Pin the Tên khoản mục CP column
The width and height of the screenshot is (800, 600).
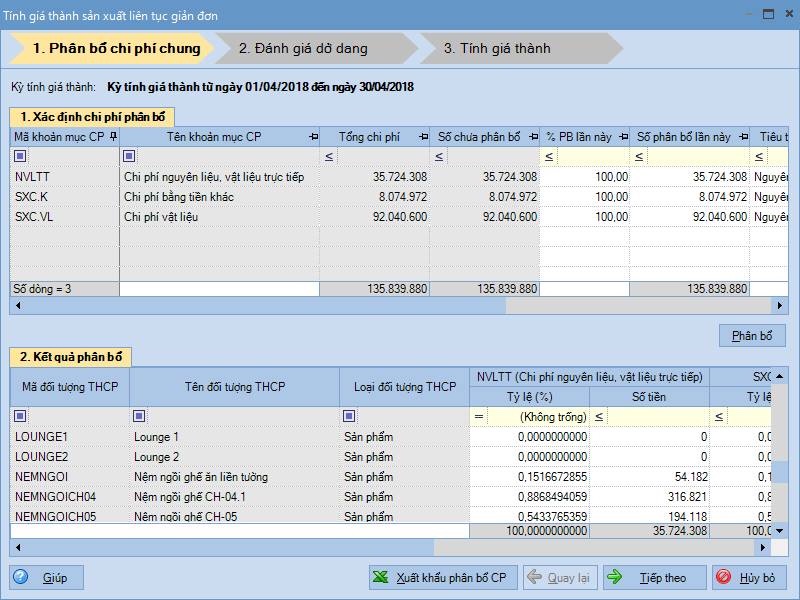point(314,137)
